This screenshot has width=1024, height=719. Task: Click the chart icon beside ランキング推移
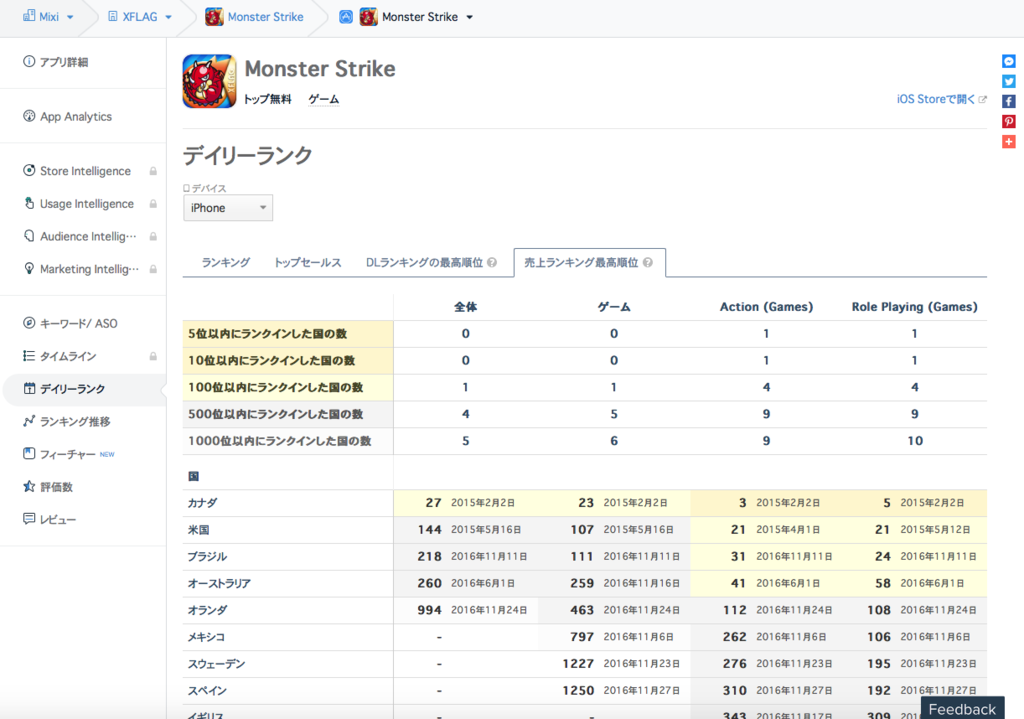point(29,421)
